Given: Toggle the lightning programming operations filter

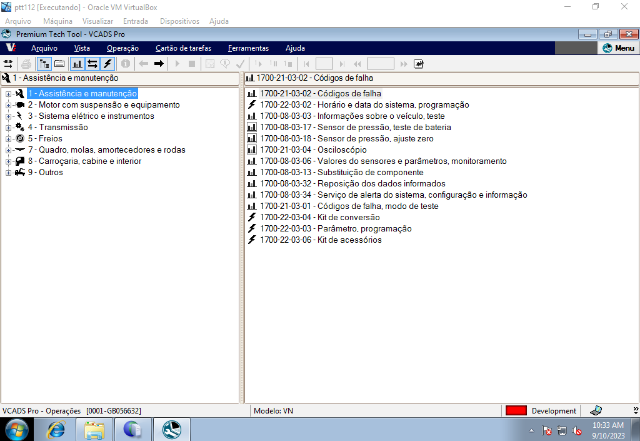Looking at the screenshot, I should point(108,64).
